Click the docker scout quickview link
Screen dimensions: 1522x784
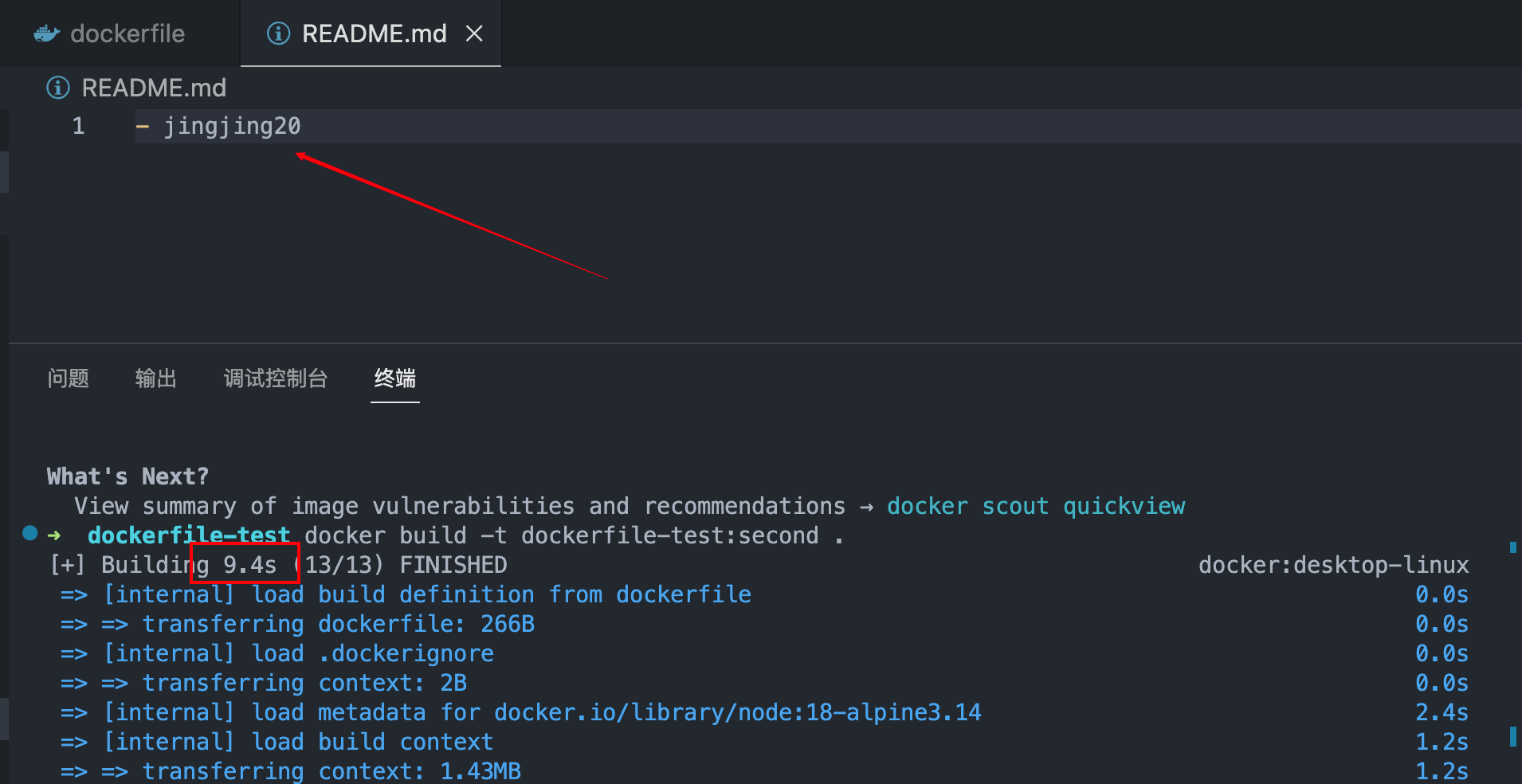point(1035,506)
